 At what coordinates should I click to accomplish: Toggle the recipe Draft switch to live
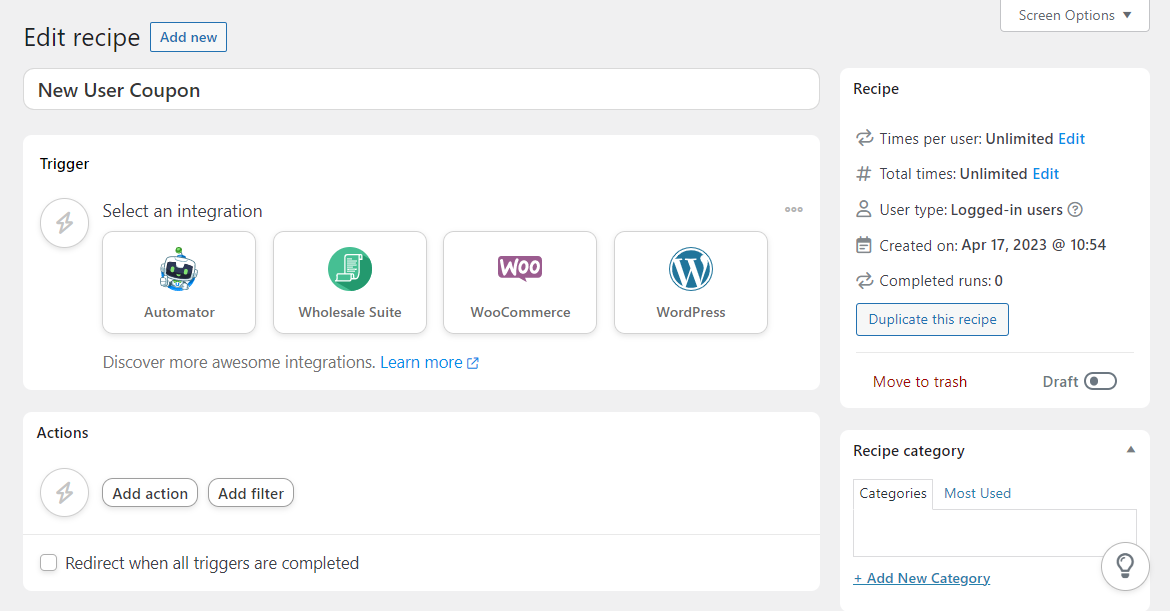coord(1100,381)
